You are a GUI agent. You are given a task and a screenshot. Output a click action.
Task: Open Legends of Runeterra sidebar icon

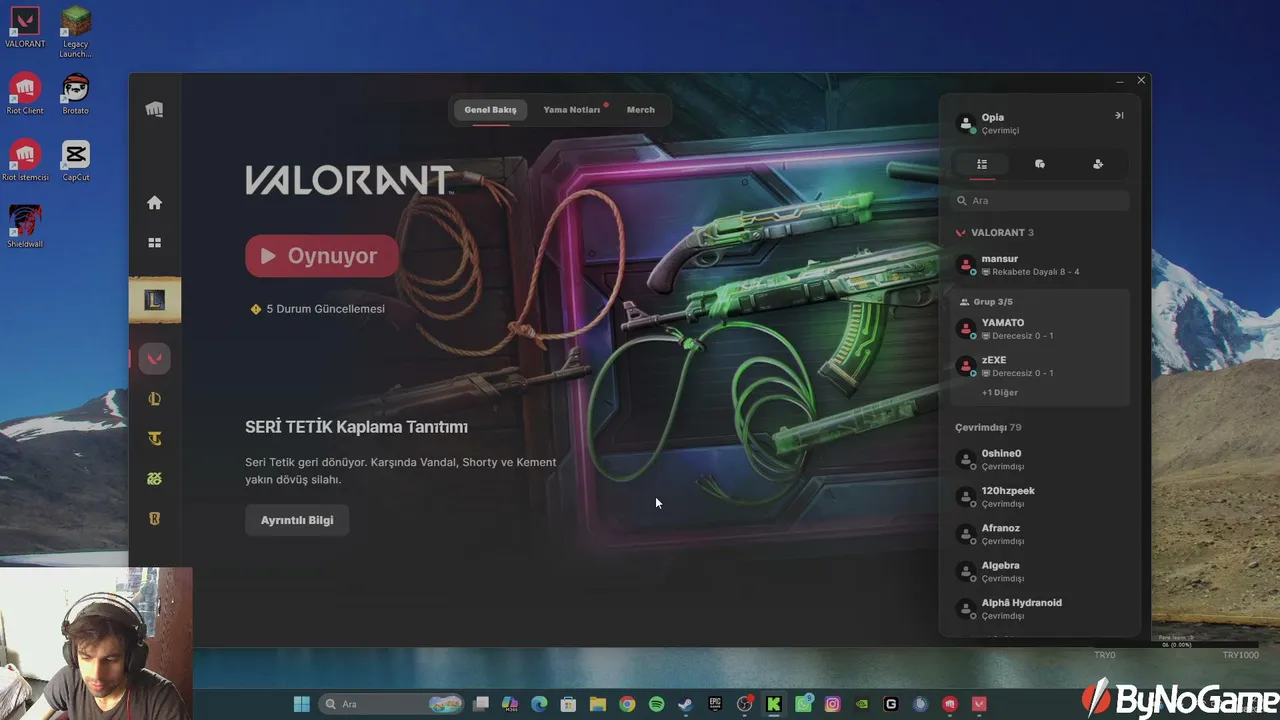point(154,519)
